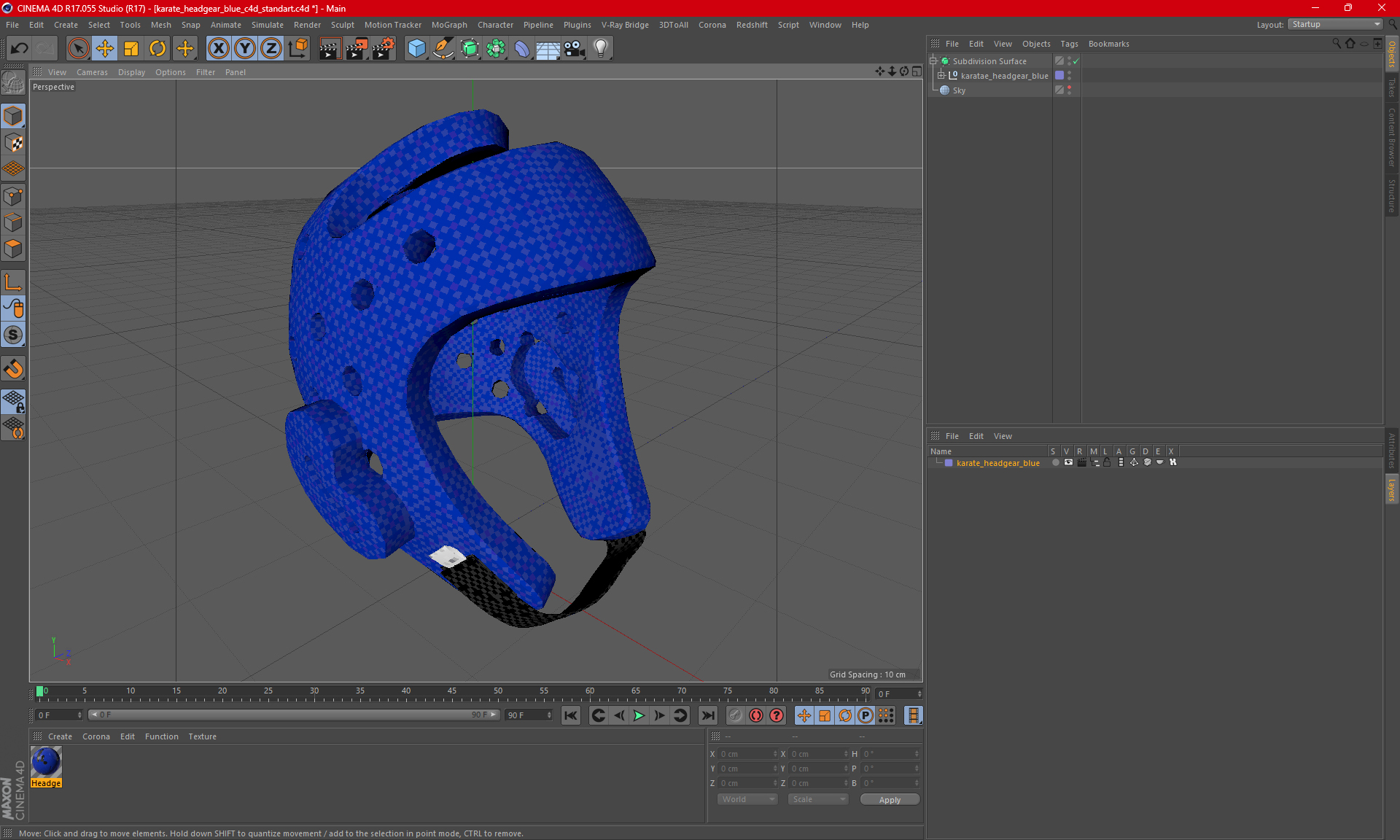Open the viewport Cameras menu
This screenshot has height=840, width=1400.
point(92,72)
